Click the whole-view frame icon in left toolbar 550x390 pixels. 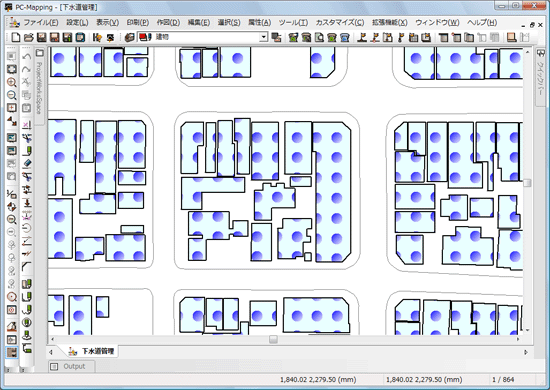point(12,69)
